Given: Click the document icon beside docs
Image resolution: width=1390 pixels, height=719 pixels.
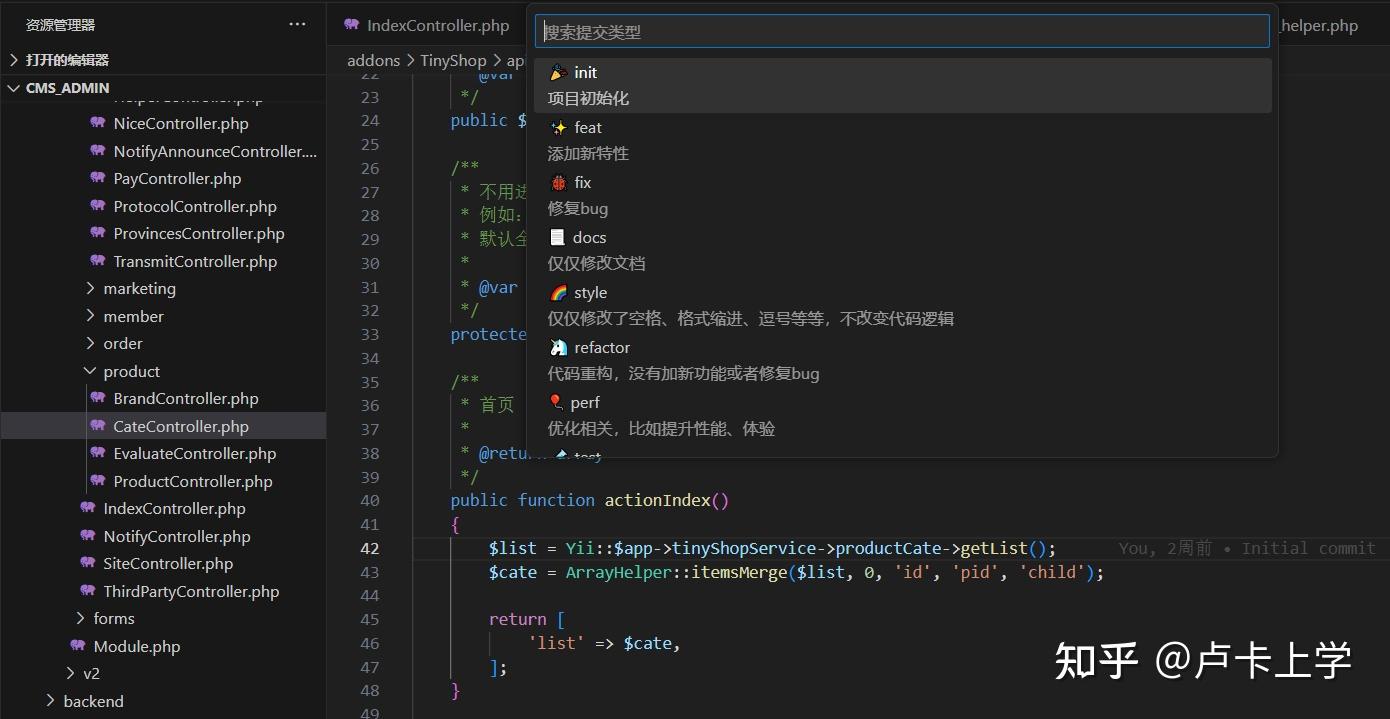Looking at the screenshot, I should click(557, 237).
